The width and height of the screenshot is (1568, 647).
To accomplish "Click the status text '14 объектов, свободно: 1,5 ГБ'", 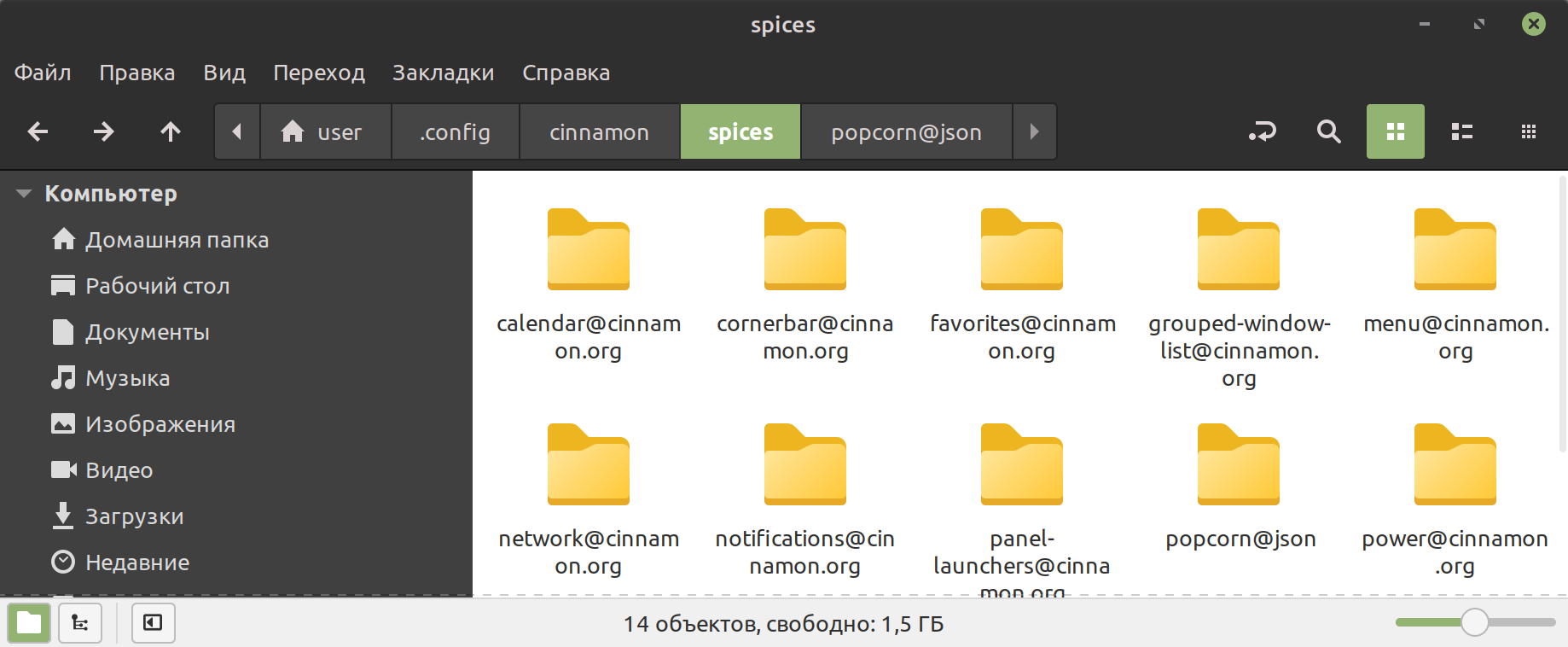I will (783, 624).
